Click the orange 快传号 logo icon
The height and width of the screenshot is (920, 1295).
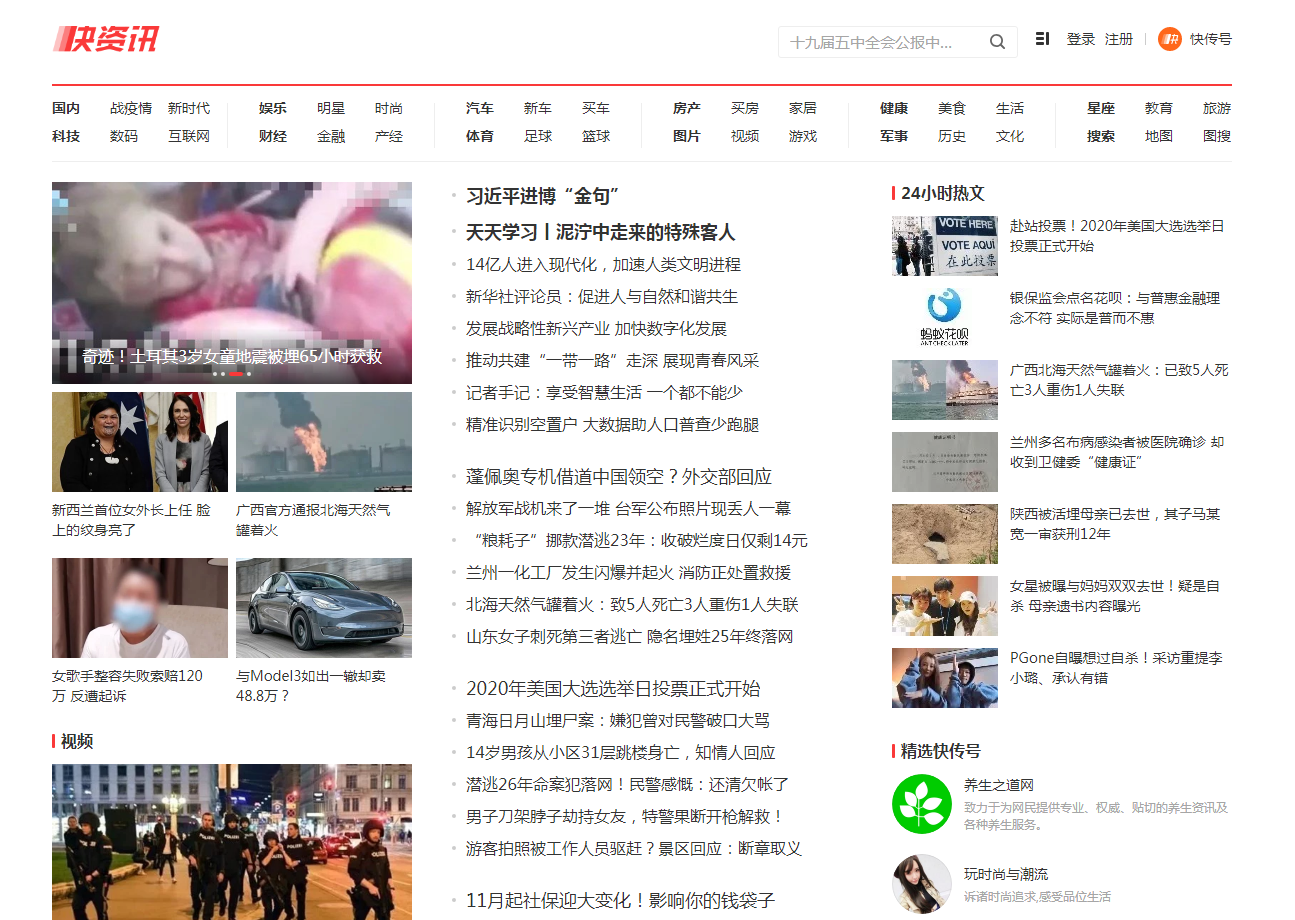click(x=1169, y=39)
